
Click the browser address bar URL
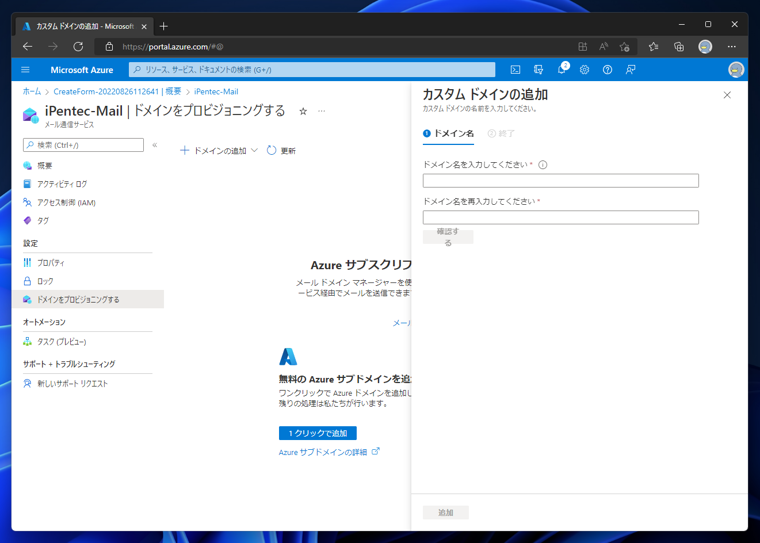click(173, 47)
